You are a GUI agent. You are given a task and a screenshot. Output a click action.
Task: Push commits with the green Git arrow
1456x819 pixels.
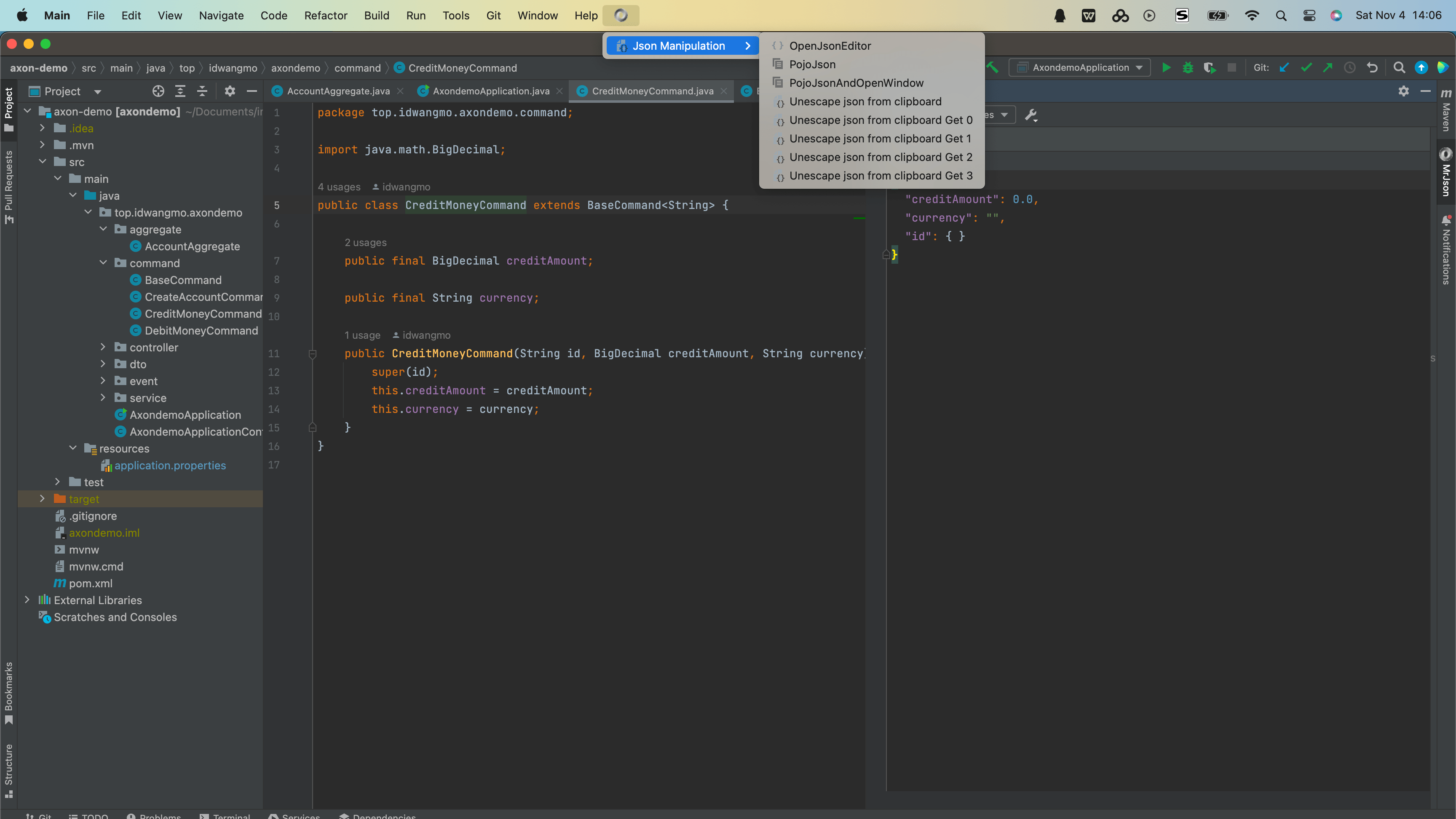pyautogui.click(x=1328, y=67)
